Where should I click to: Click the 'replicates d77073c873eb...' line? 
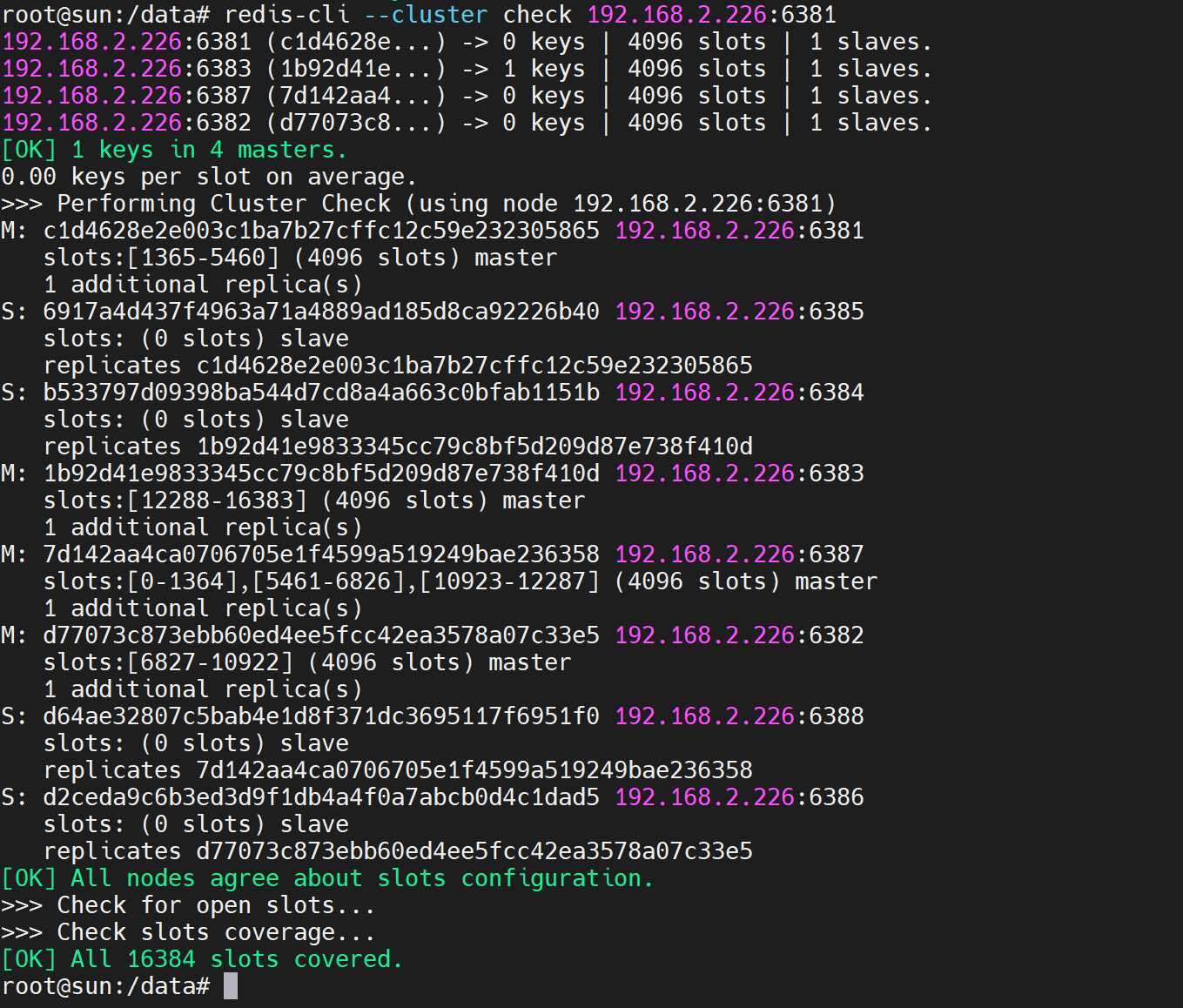pyautogui.click(x=398, y=851)
